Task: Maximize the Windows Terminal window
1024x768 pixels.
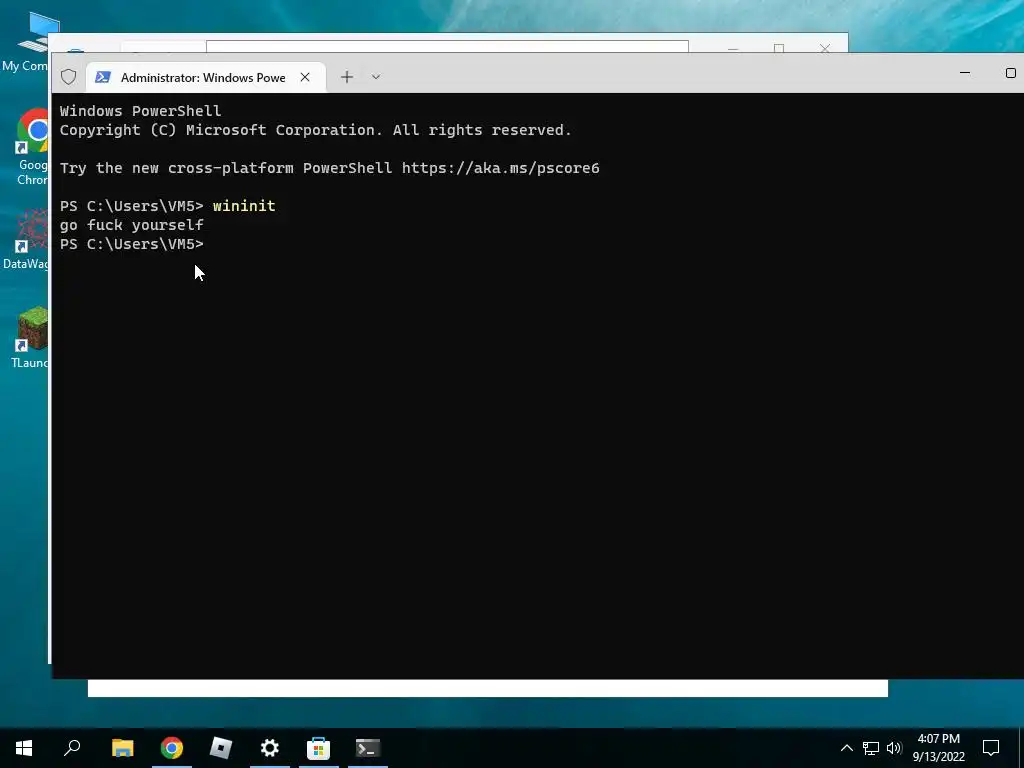Action: (1010, 72)
